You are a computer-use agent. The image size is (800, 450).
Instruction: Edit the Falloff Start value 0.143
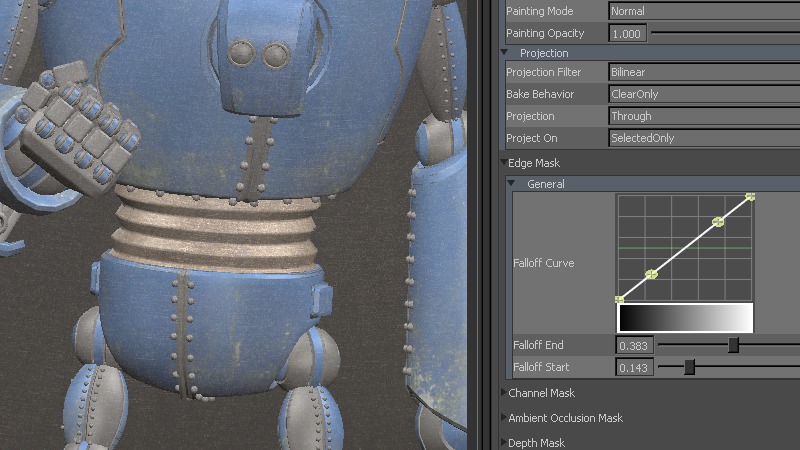[634, 367]
